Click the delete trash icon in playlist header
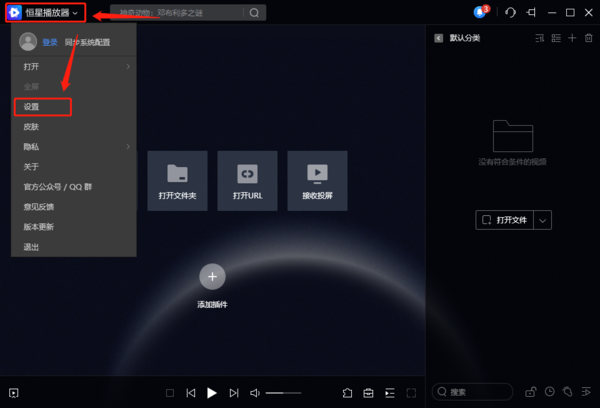This screenshot has width=600, height=408. tap(587, 38)
